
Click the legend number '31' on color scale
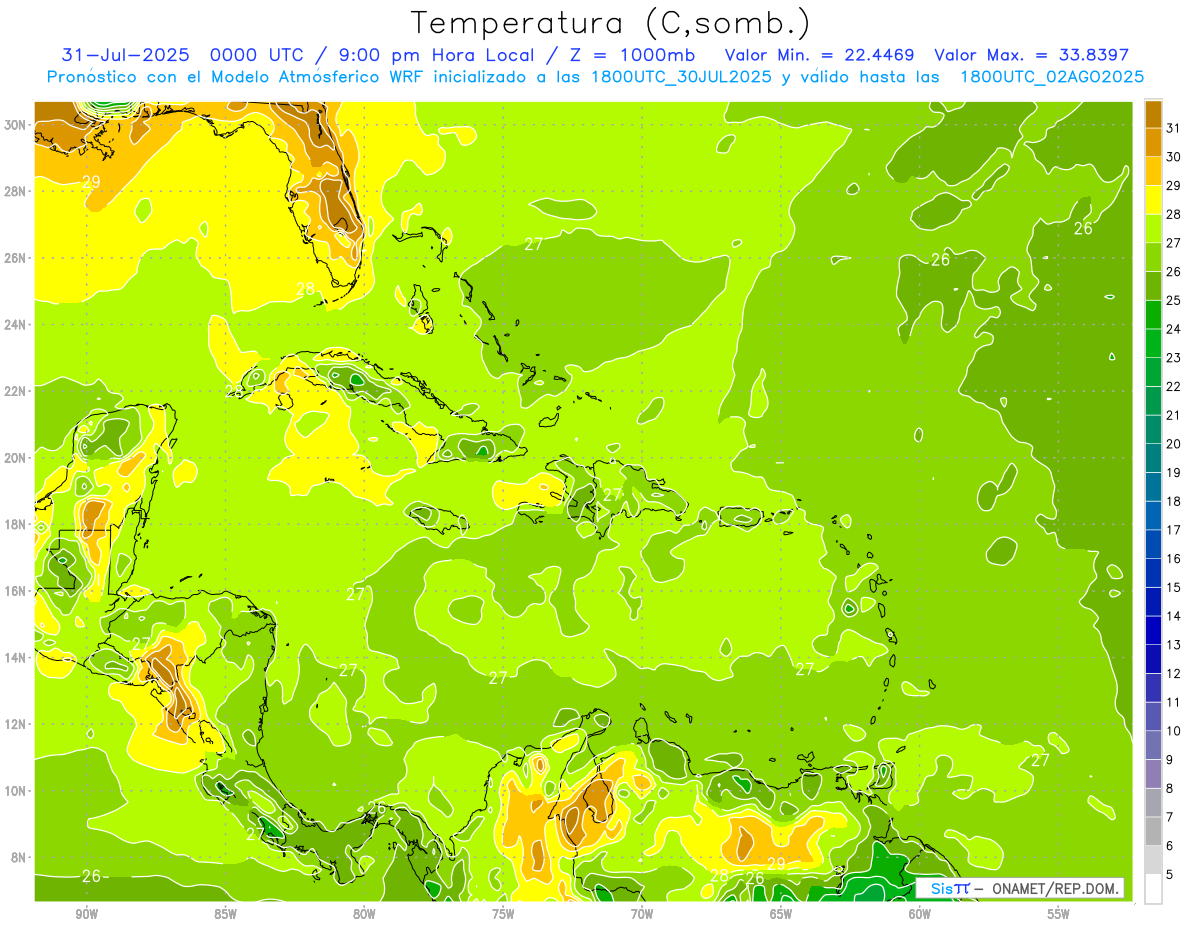[x=1174, y=128]
